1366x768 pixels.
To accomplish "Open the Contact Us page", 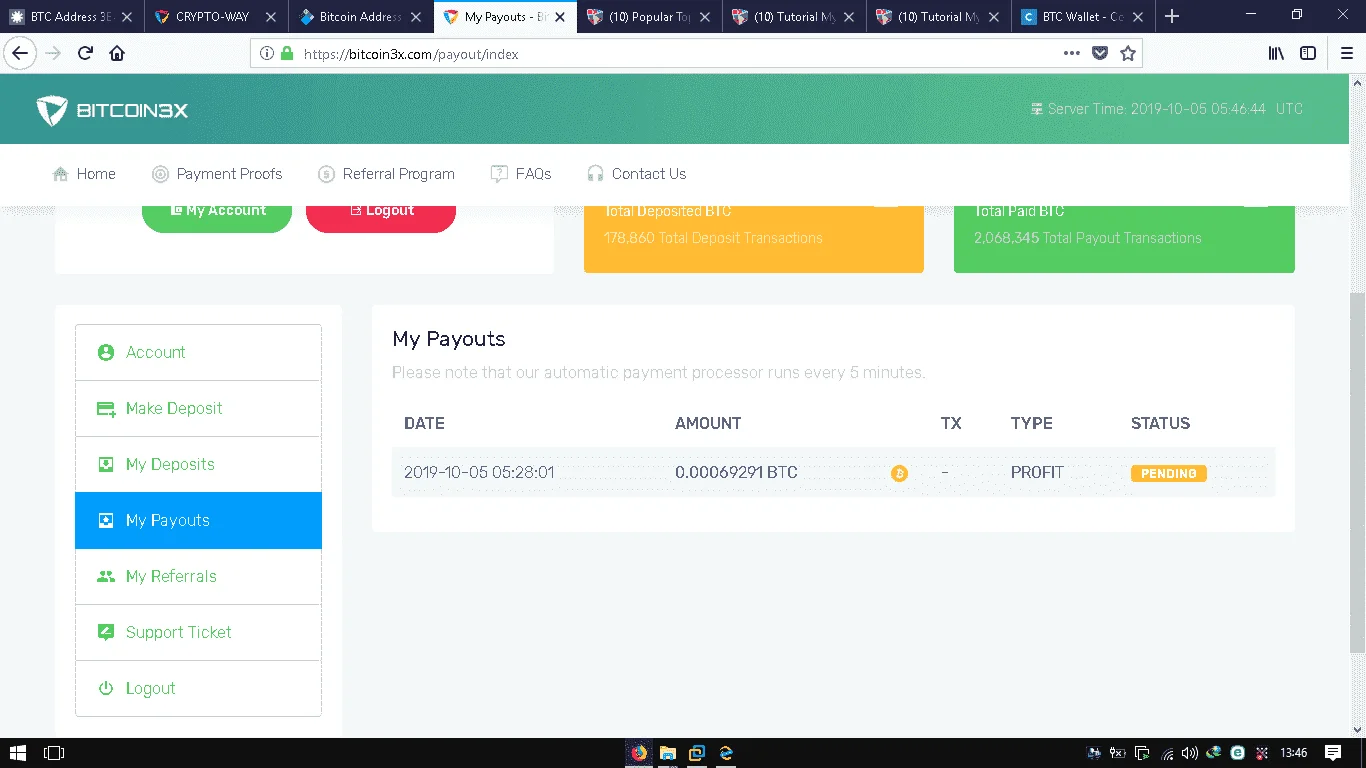I will pyautogui.click(x=636, y=174).
